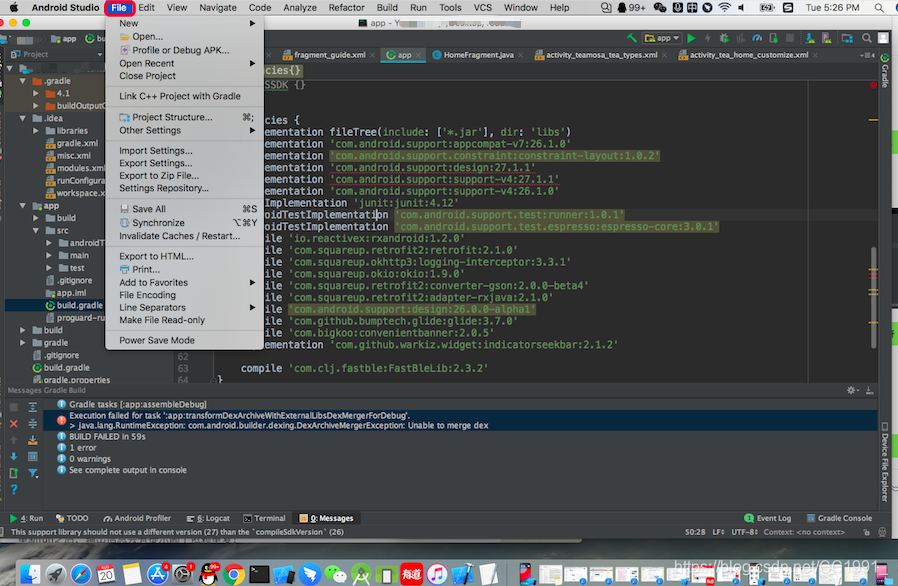
Task: Click the Sync Project with Gradle Files icon
Action: click(x=810, y=38)
